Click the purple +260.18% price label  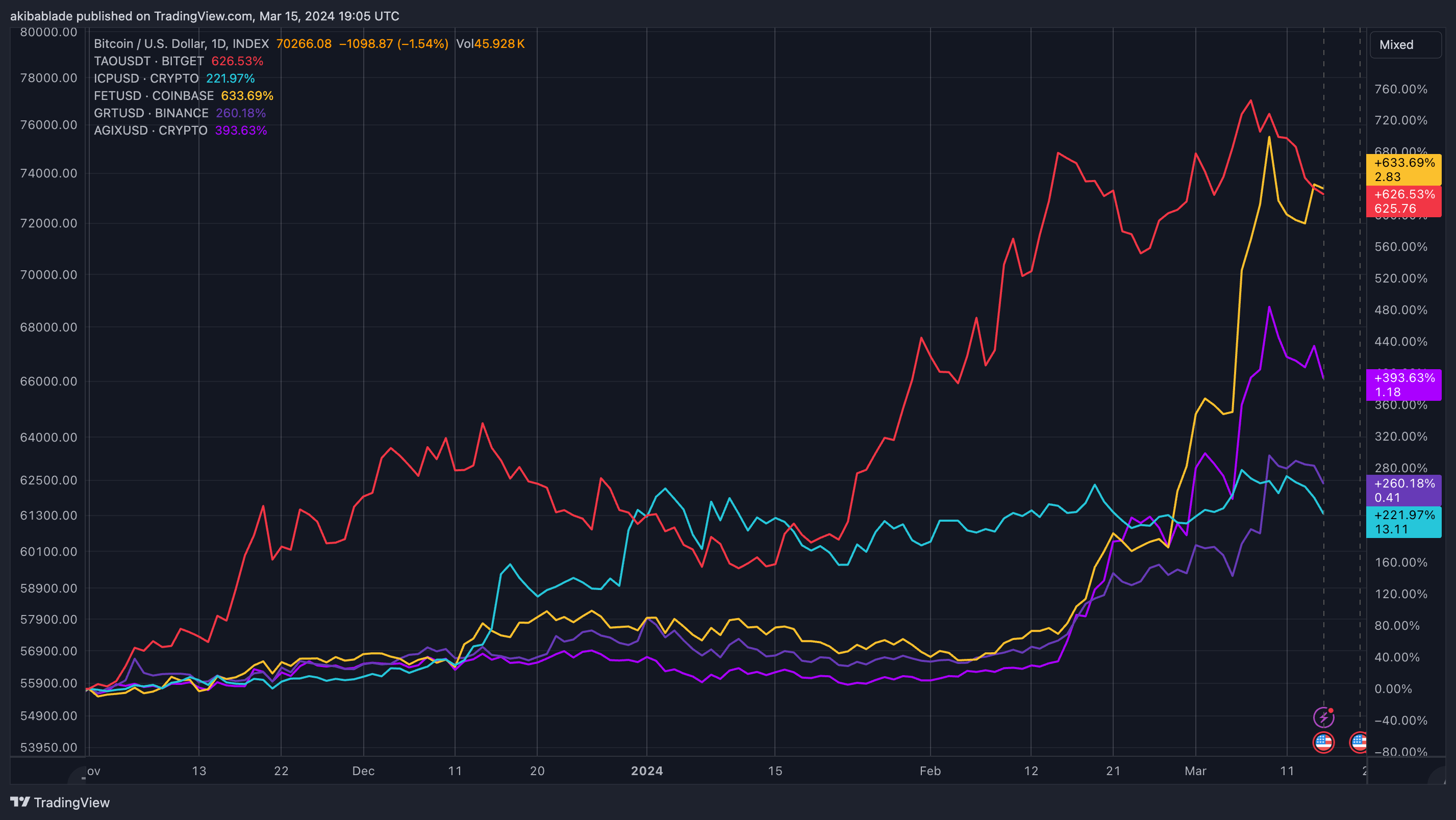pyautogui.click(x=1403, y=490)
